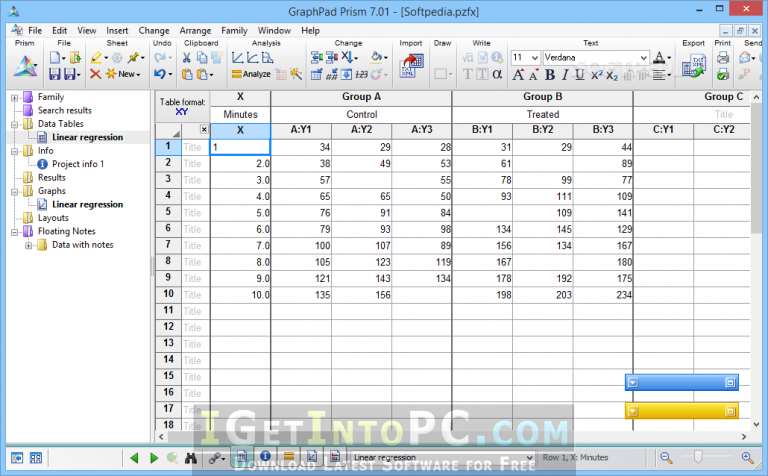Delete sheet with the red X icon
Viewport: 768px width, 476px height.
pyautogui.click(x=96, y=74)
